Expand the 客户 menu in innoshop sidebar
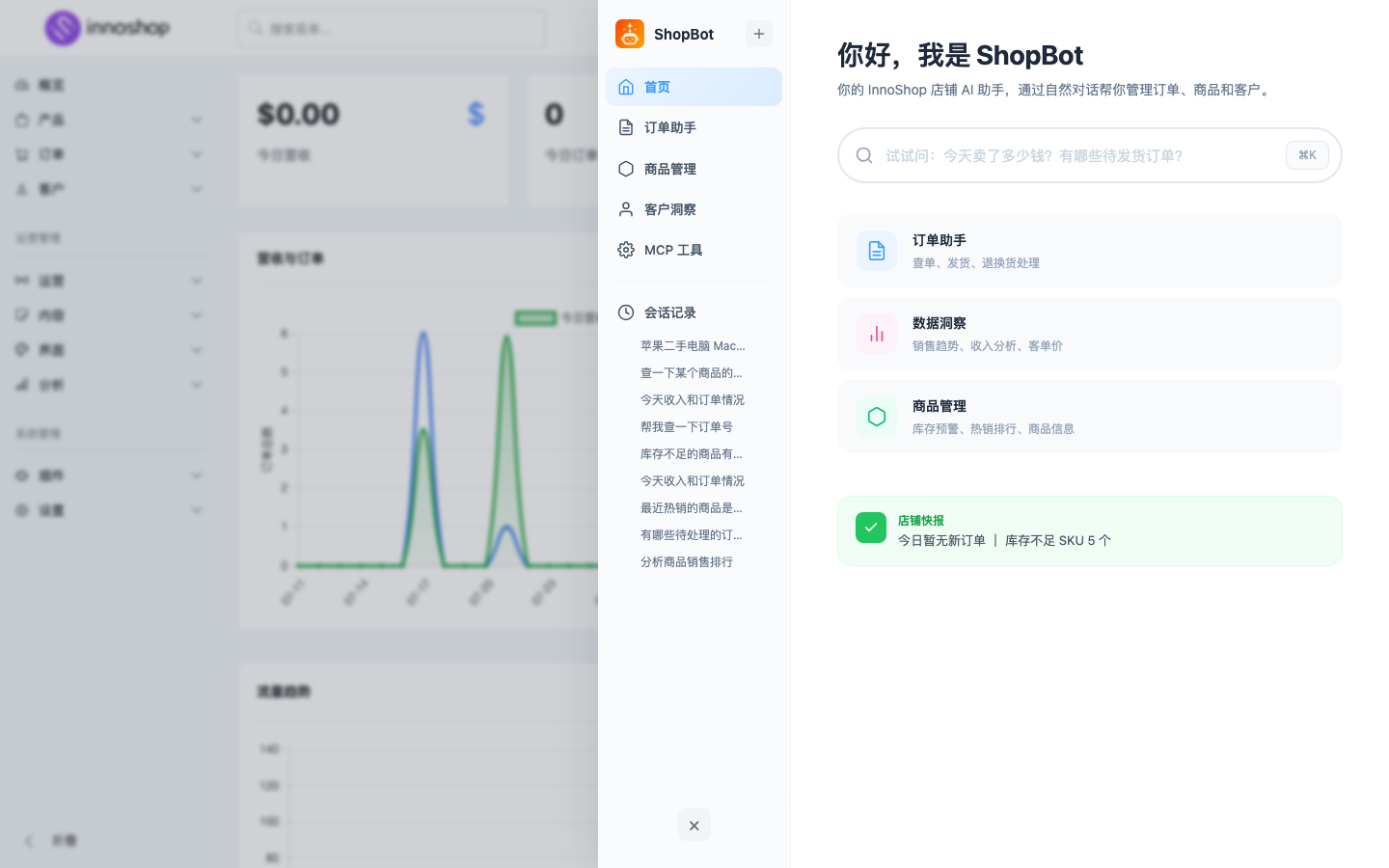1389x868 pixels. pyautogui.click(x=109, y=189)
